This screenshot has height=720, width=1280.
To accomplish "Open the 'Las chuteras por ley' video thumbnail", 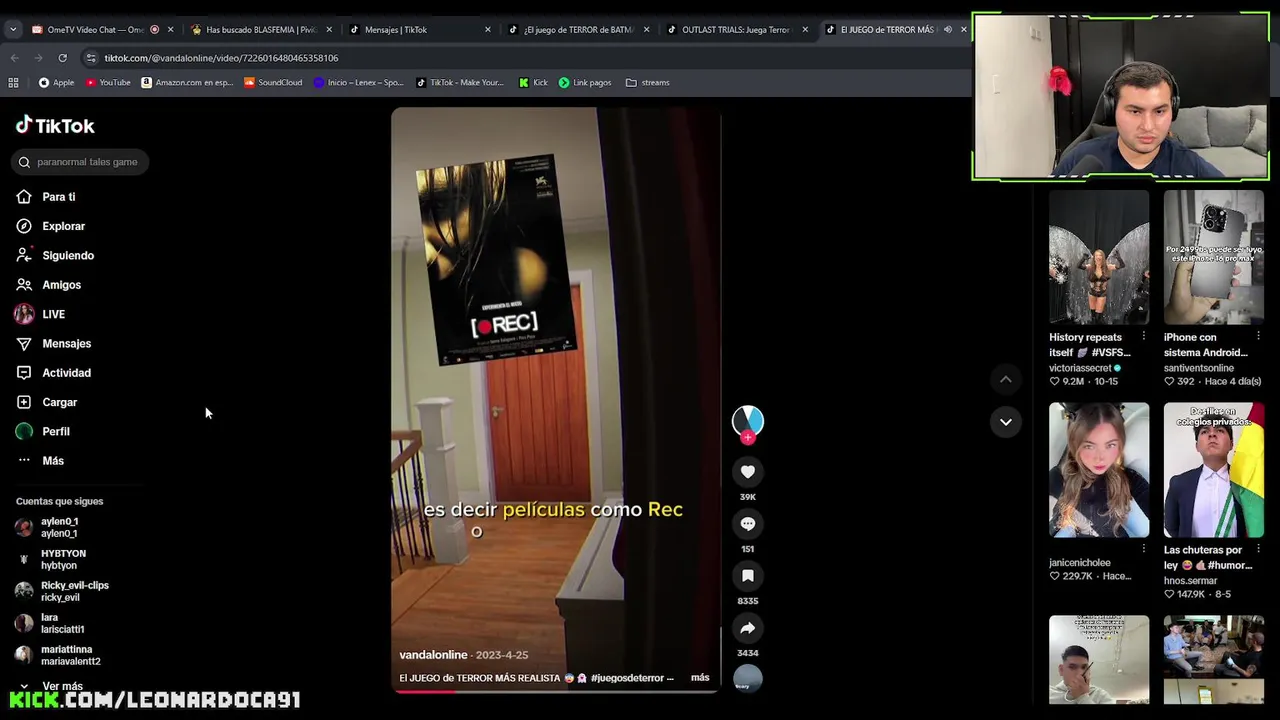I will [1214, 470].
